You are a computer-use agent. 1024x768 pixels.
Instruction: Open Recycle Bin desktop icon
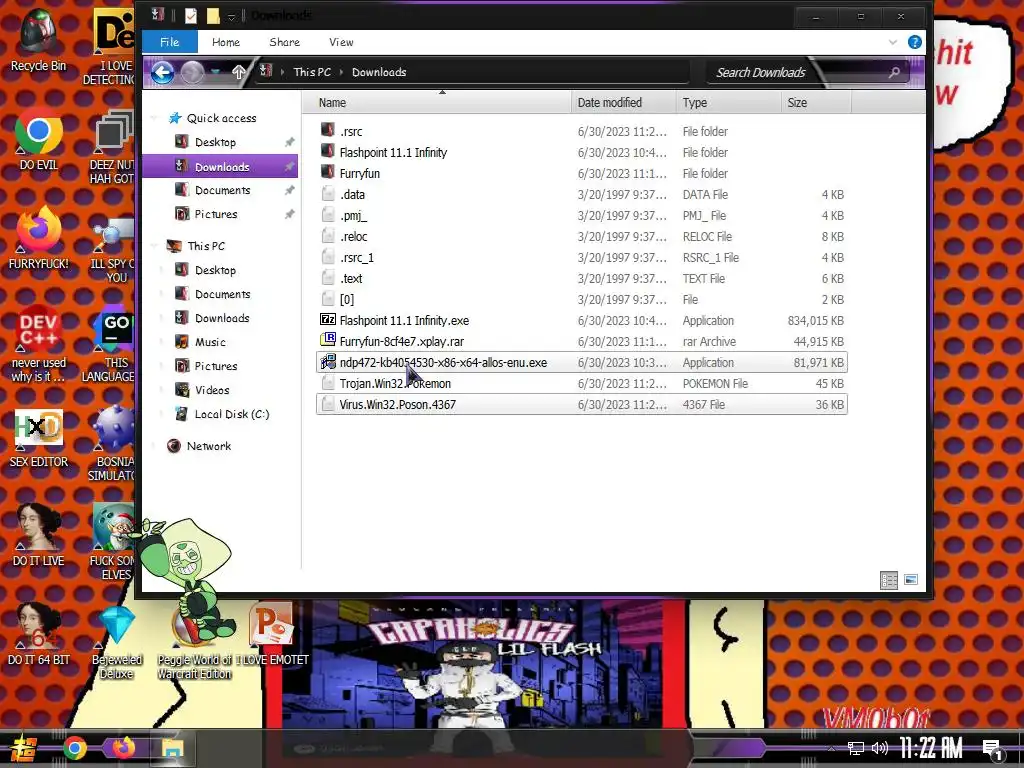39,40
